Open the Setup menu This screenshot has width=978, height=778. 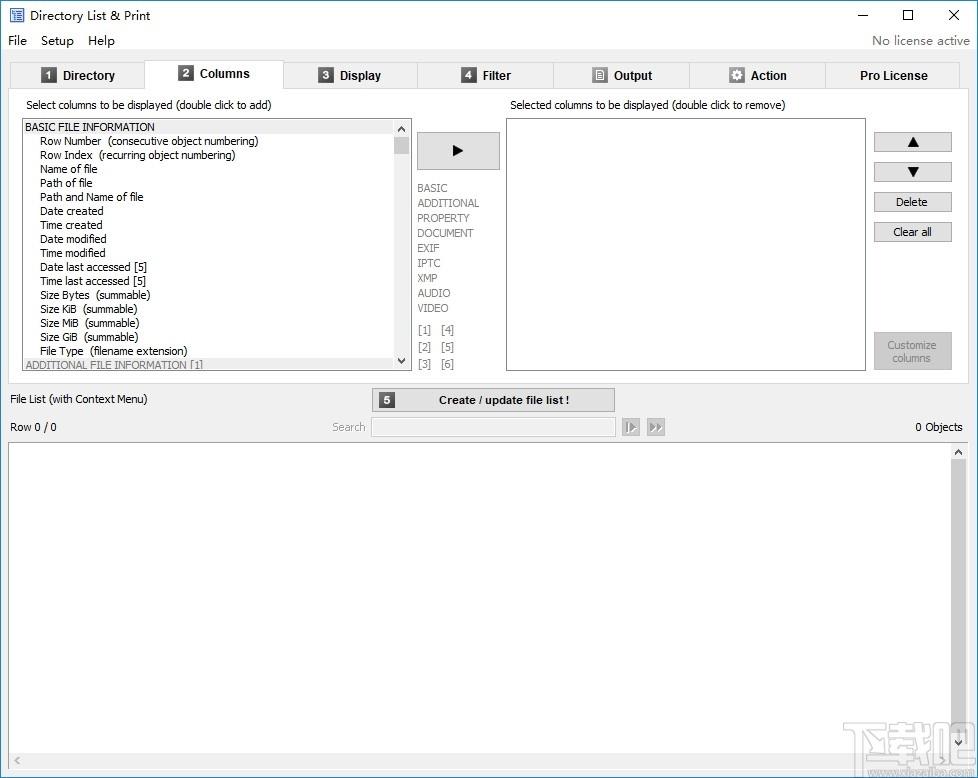(57, 41)
